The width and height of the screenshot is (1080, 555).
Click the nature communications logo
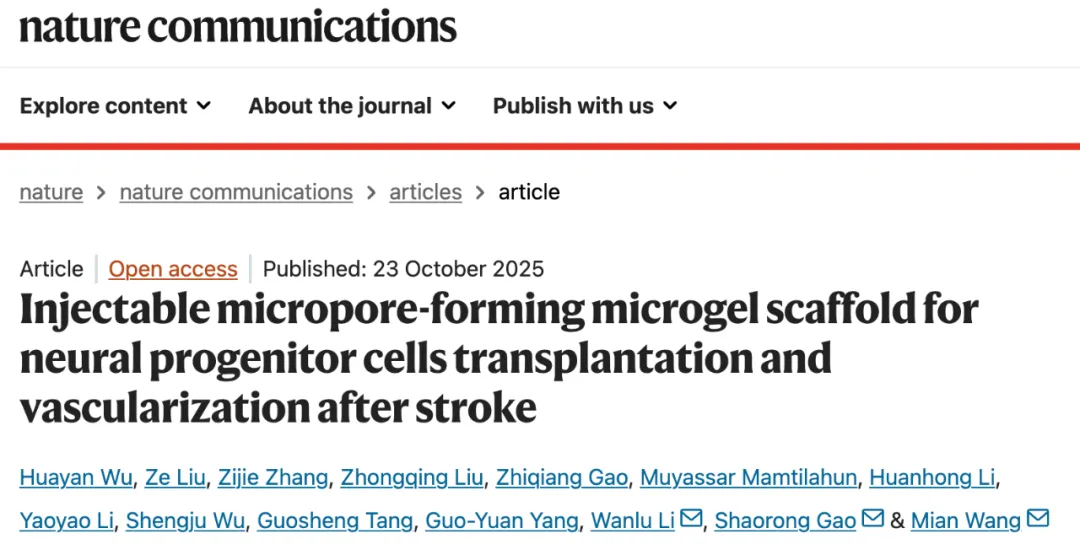click(238, 27)
